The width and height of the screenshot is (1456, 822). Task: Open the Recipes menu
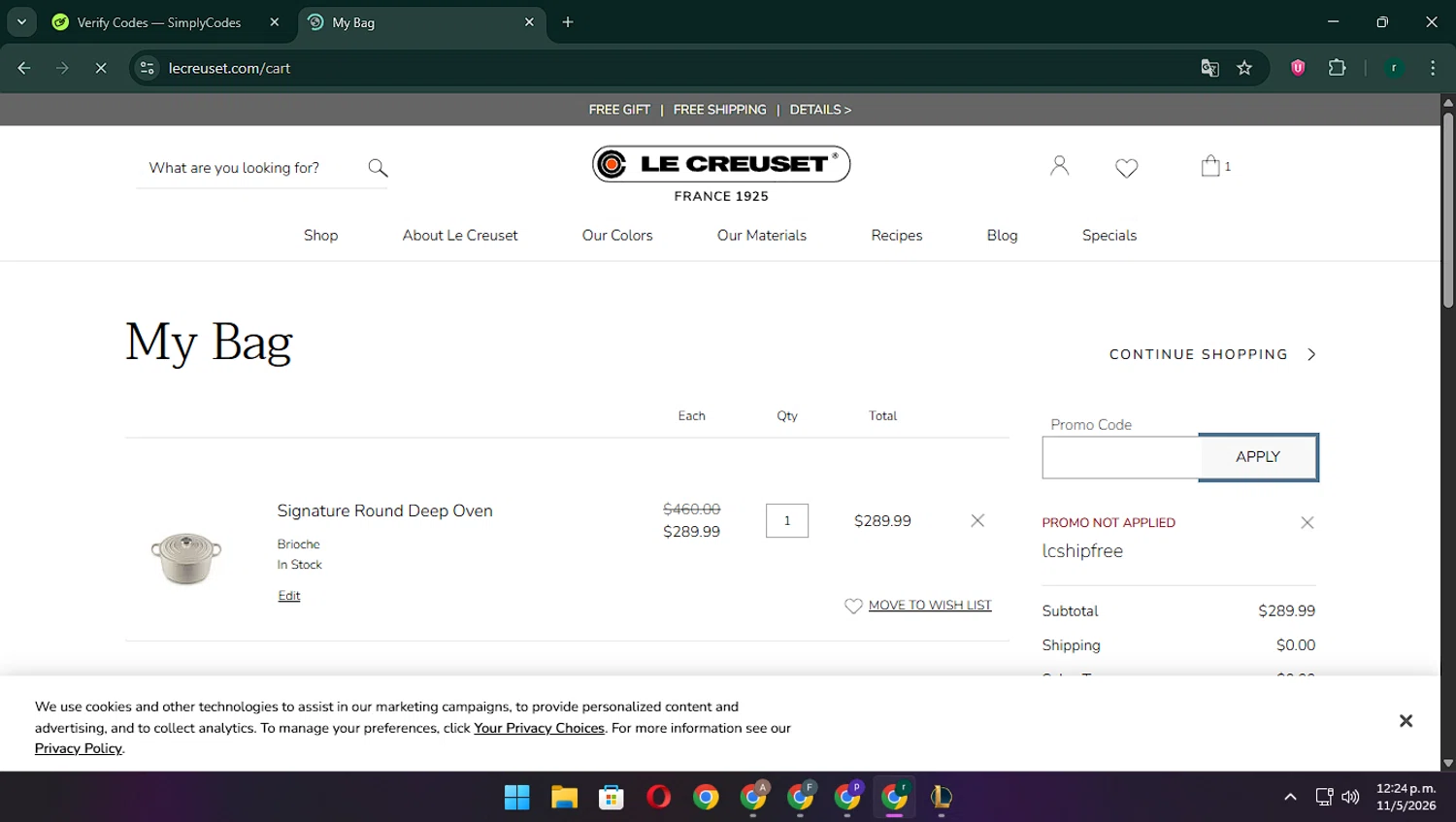897,235
